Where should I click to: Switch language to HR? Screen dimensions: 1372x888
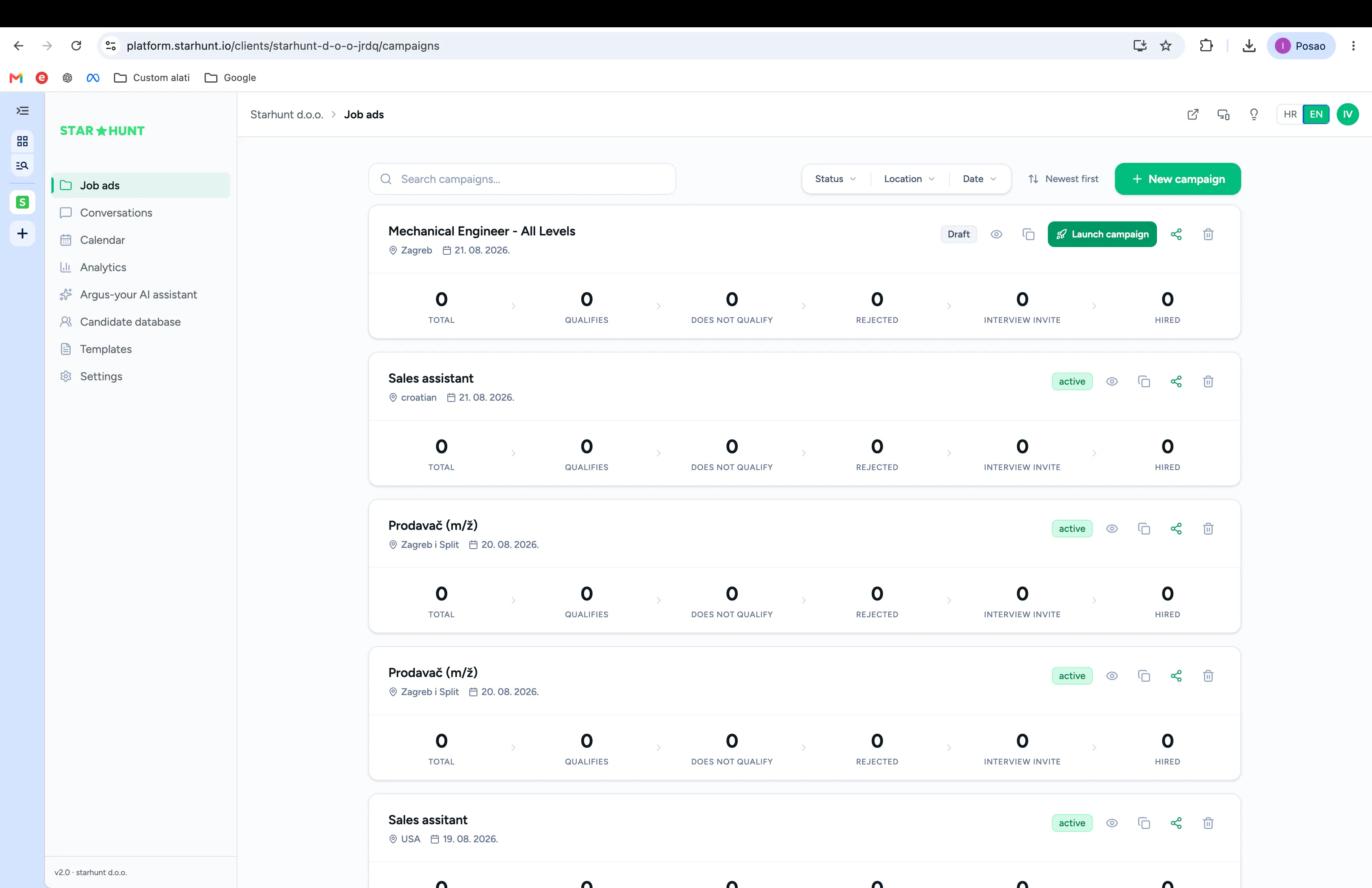coord(1290,115)
